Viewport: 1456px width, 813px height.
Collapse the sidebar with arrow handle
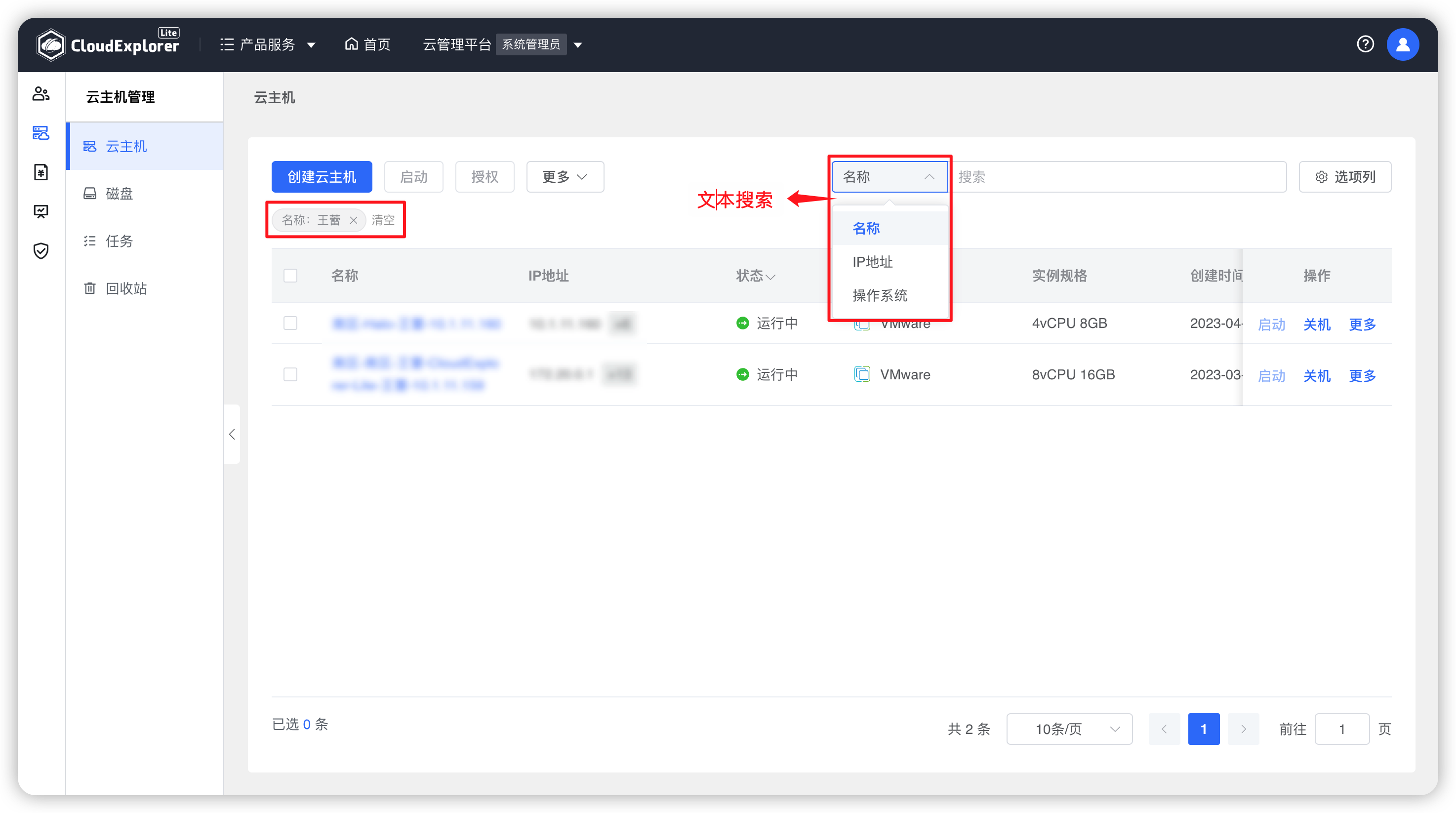pyautogui.click(x=232, y=434)
